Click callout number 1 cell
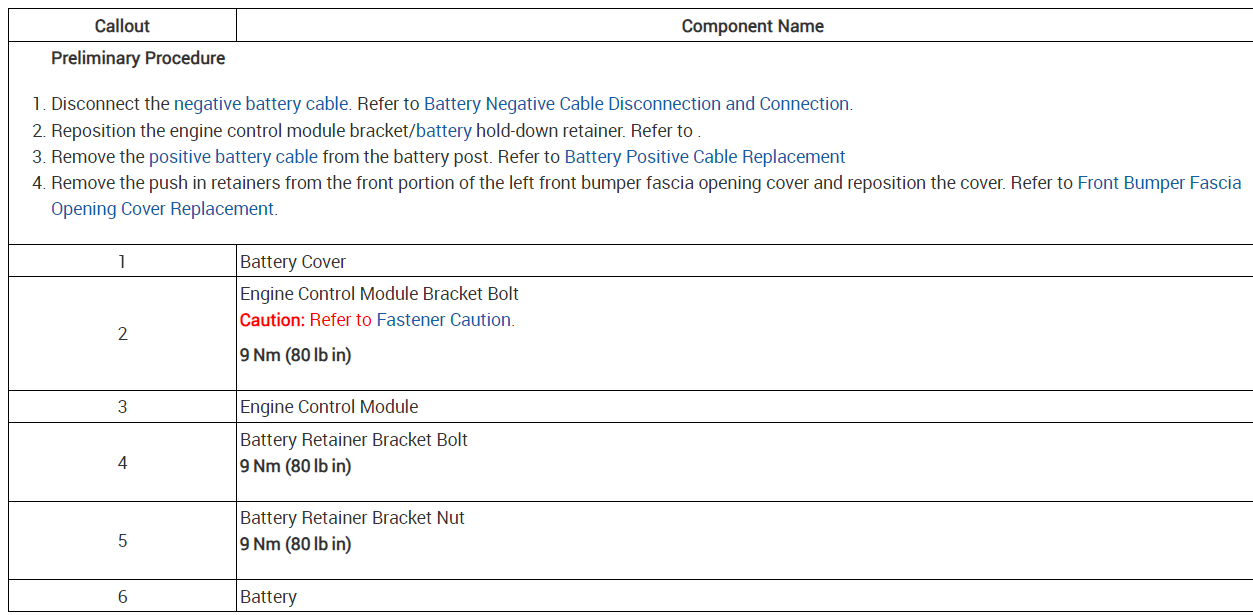The image size is (1253, 615). click(123, 262)
